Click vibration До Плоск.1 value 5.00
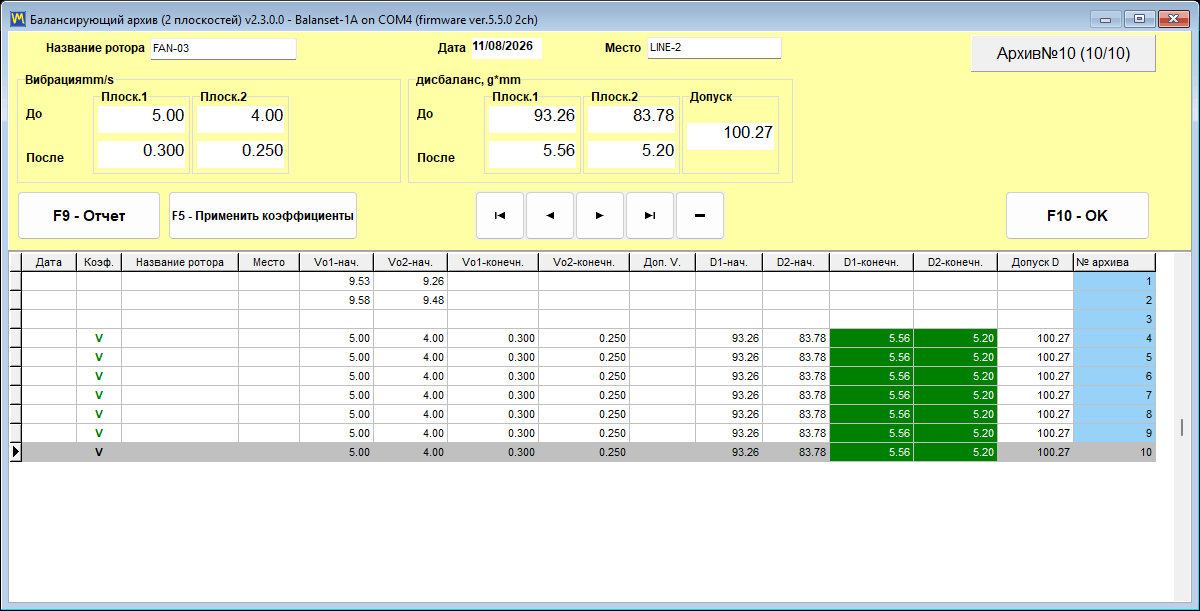 click(141, 117)
